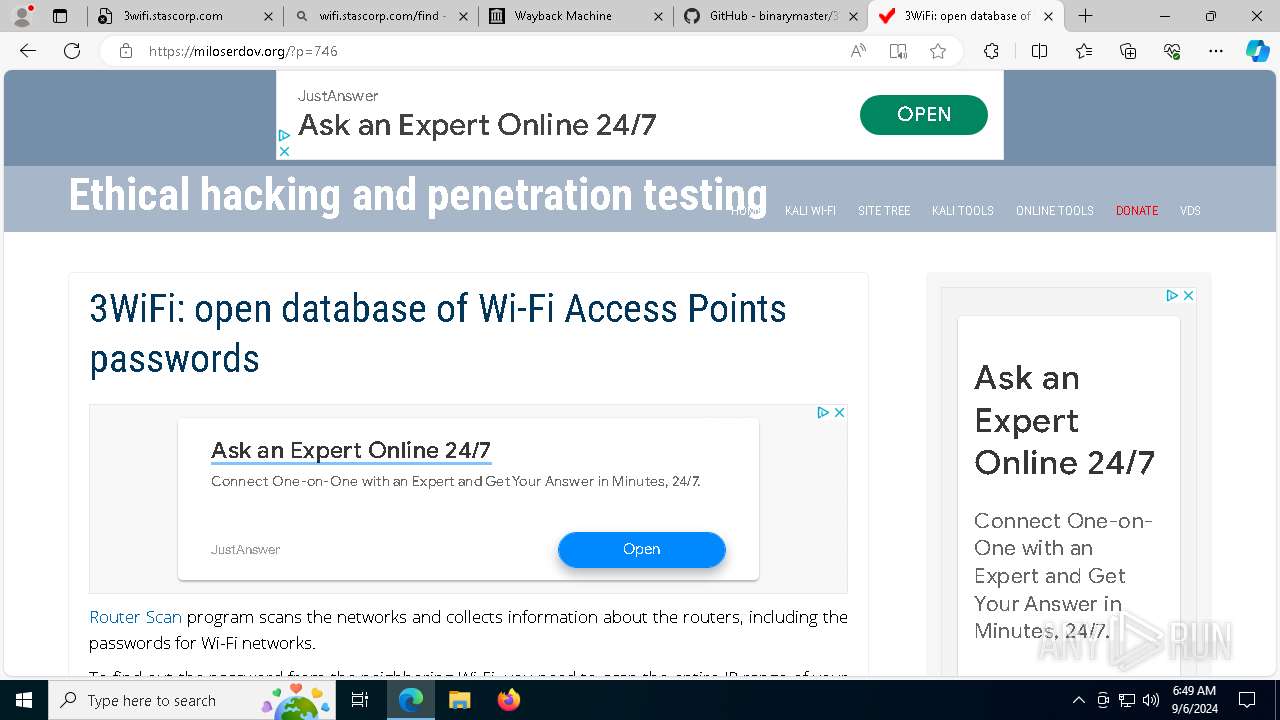Open the Edge profile icon
Image resolution: width=1280 pixels, height=720 pixels.
click(x=22, y=16)
